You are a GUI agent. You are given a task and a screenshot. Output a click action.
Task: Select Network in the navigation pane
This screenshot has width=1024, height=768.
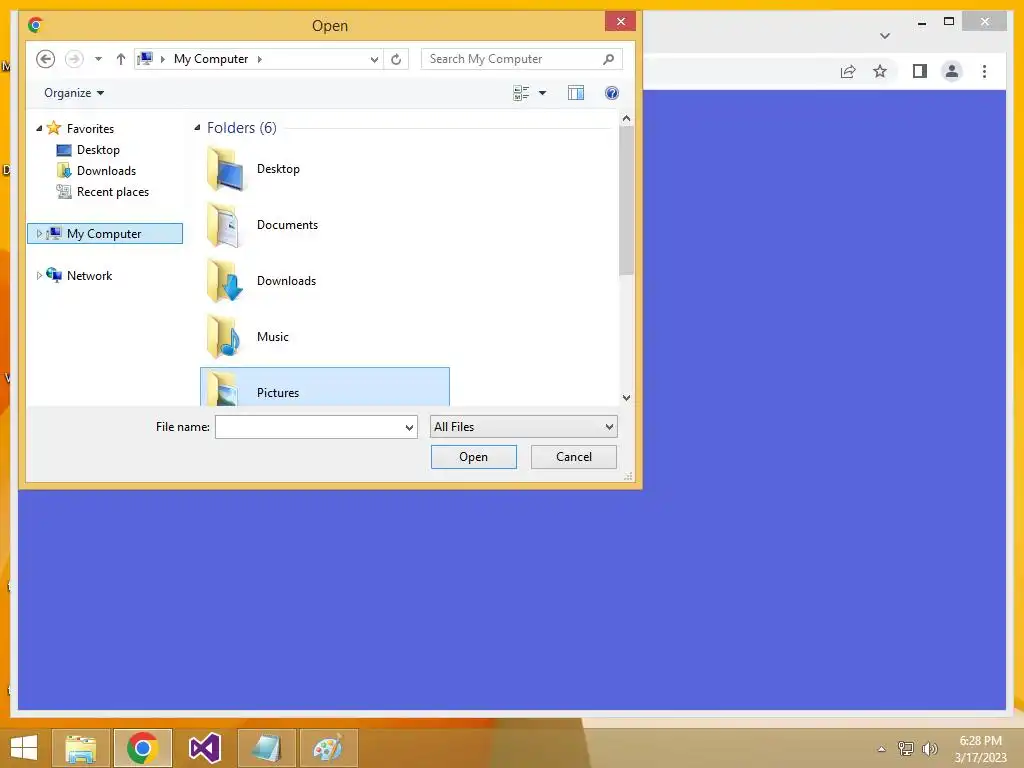point(89,276)
